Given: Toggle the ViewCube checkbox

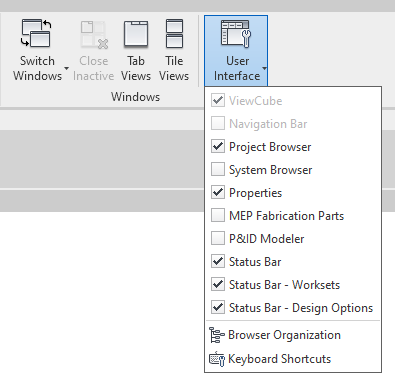Looking at the screenshot, I should (x=218, y=101).
